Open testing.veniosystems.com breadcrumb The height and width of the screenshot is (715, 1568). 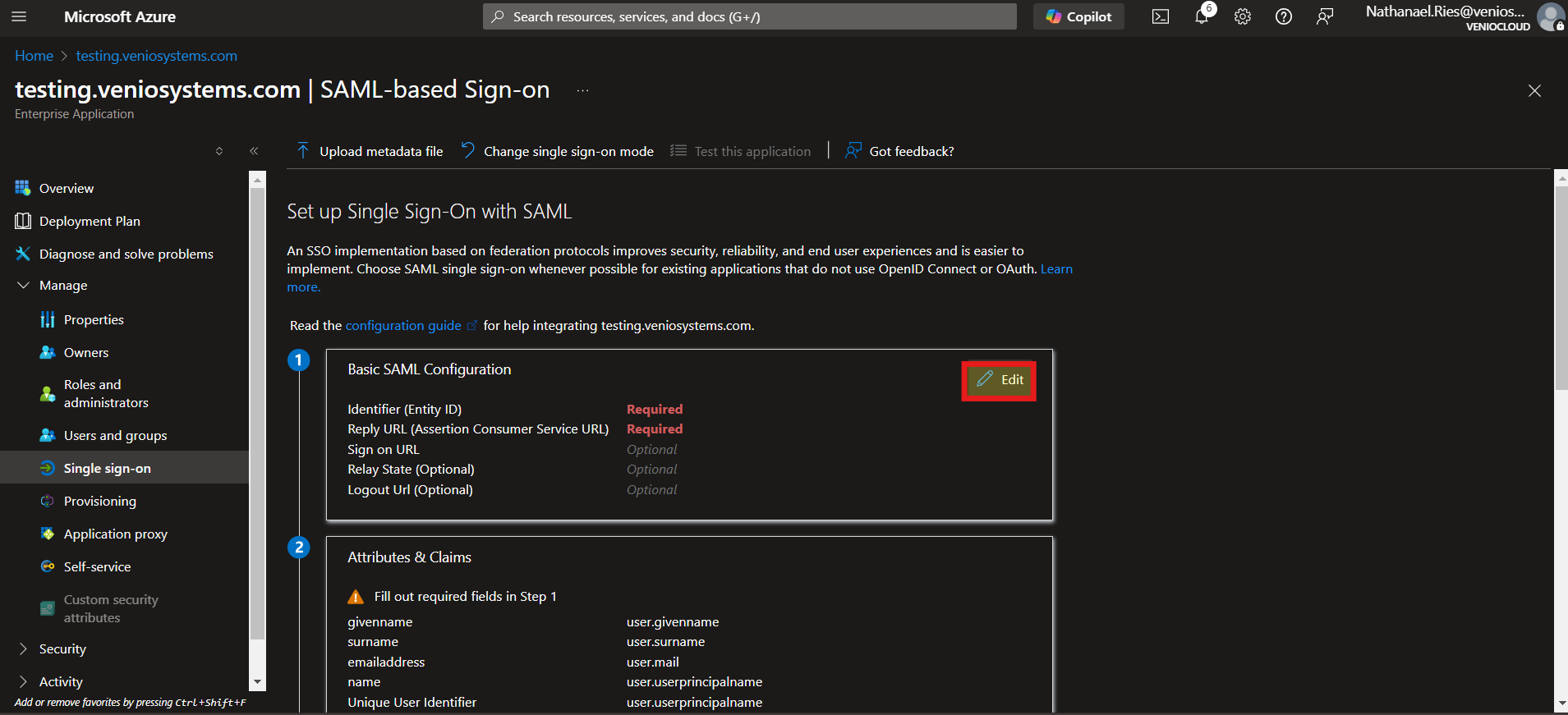[157, 56]
